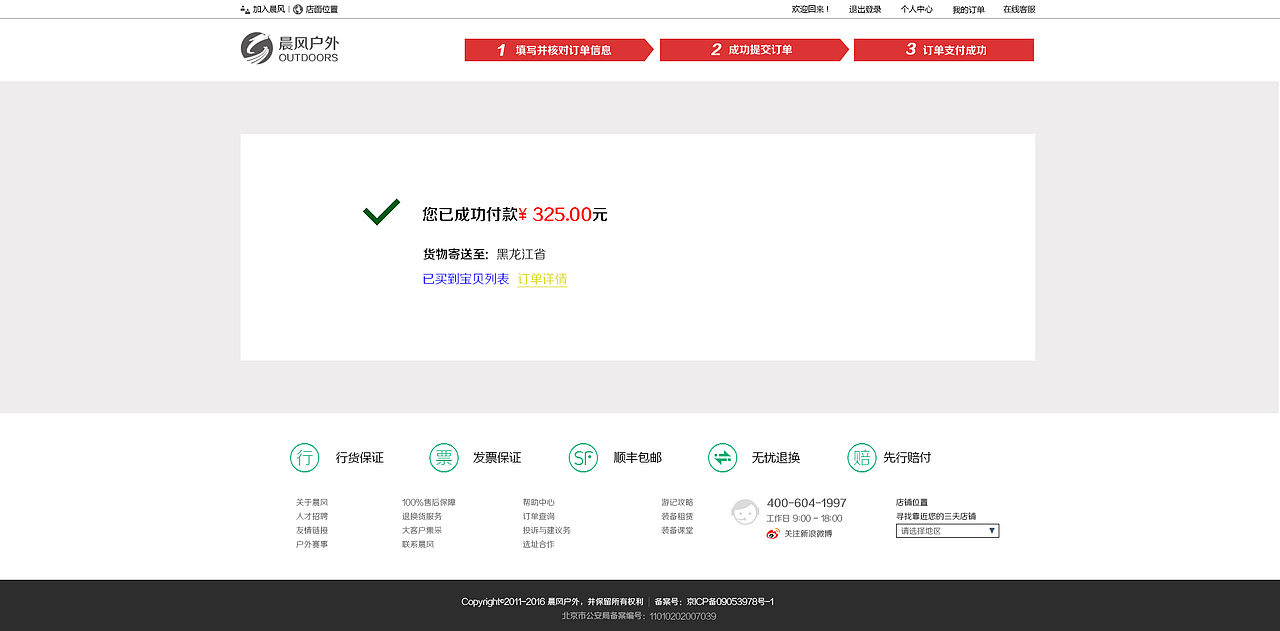Click the 晨风户外 OUTDOORS logo
This screenshot has height=631, width=1280.
(x=289, y=49)
